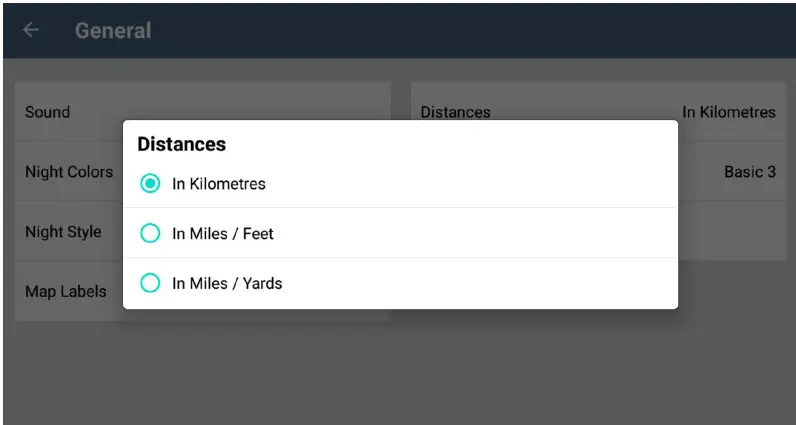Select the In Kilometres radio button
Screen dimensions: 796x425
tap(150, 184)
